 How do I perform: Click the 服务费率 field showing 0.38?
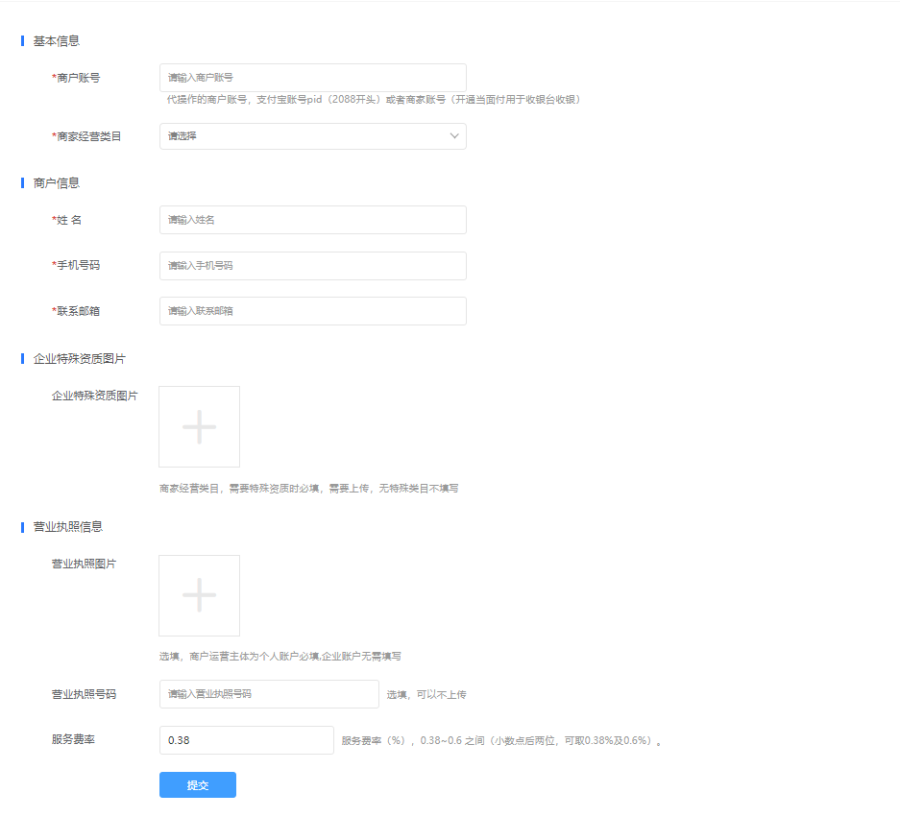tap(246, 740)
